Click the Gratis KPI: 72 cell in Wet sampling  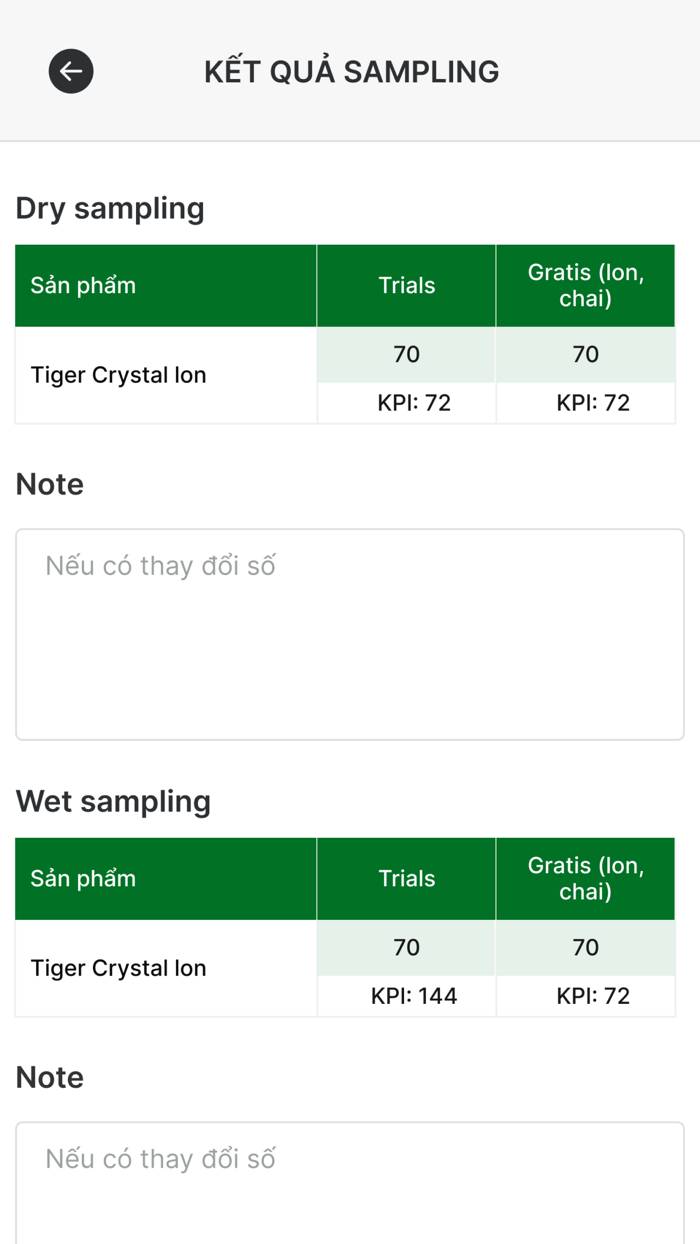(x=593, y=996)
